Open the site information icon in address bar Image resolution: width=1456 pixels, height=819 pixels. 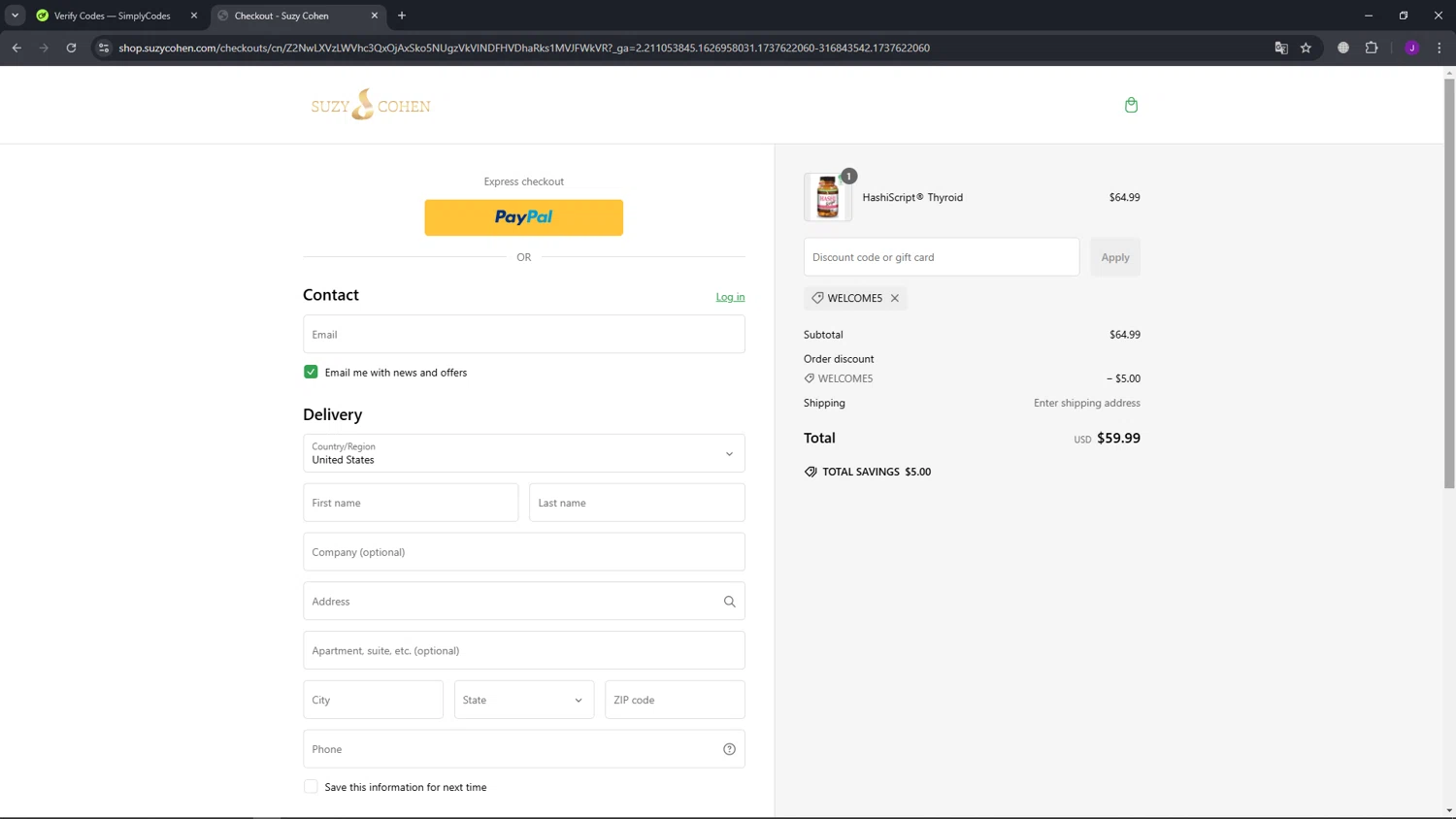click(x=104, y=48)
